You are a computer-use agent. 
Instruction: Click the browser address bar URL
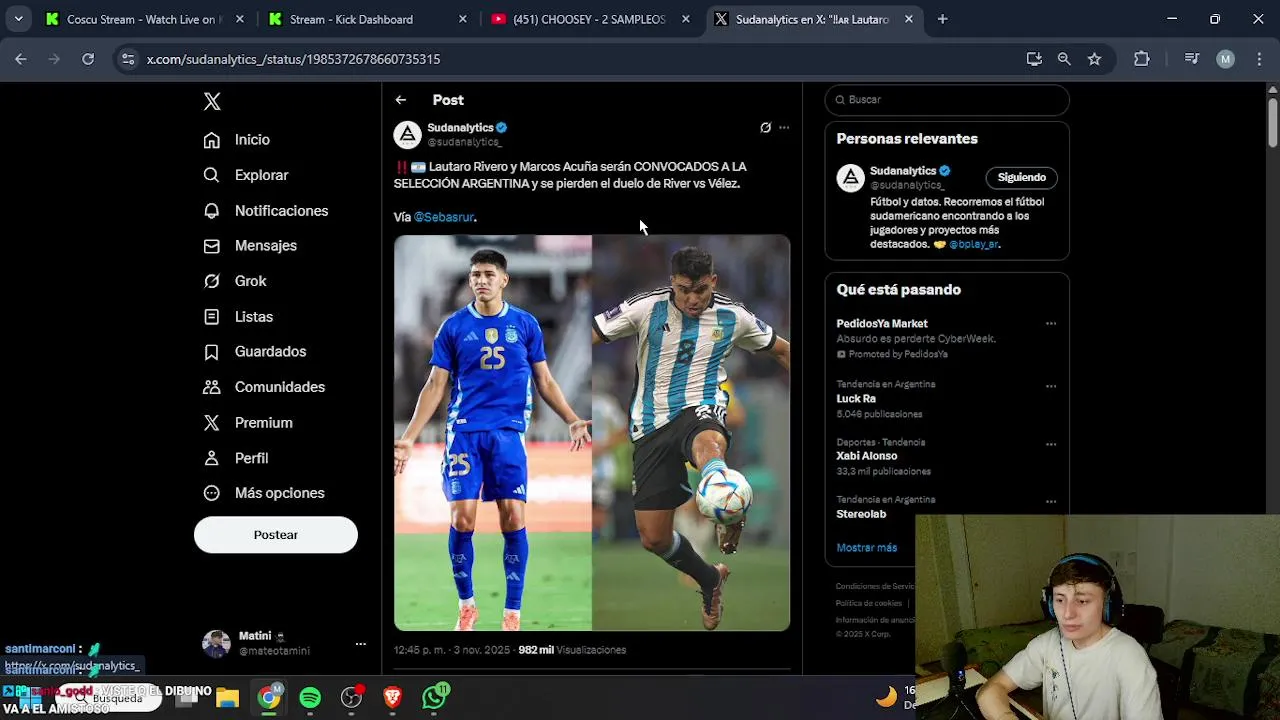[x=293, y=59]
